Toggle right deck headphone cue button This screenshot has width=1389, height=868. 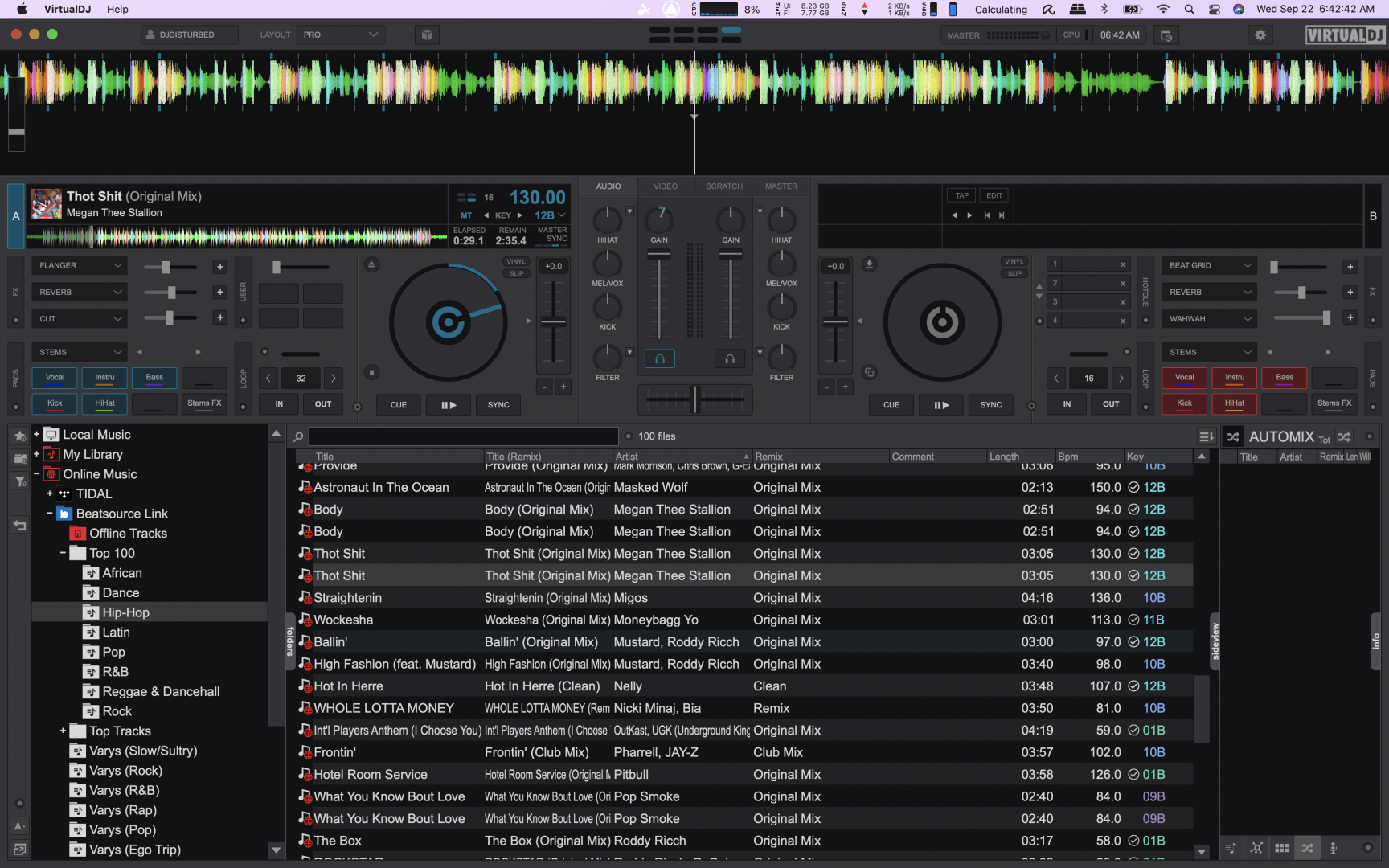pyautogui.click(x=730, y=359)
